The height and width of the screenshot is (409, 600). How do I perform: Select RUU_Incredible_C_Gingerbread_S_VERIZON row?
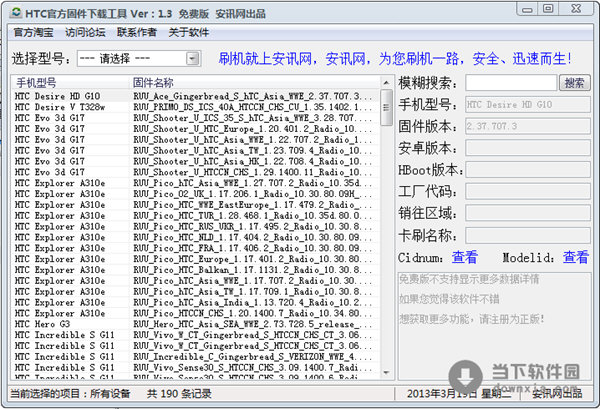click(x=195, y=357)
